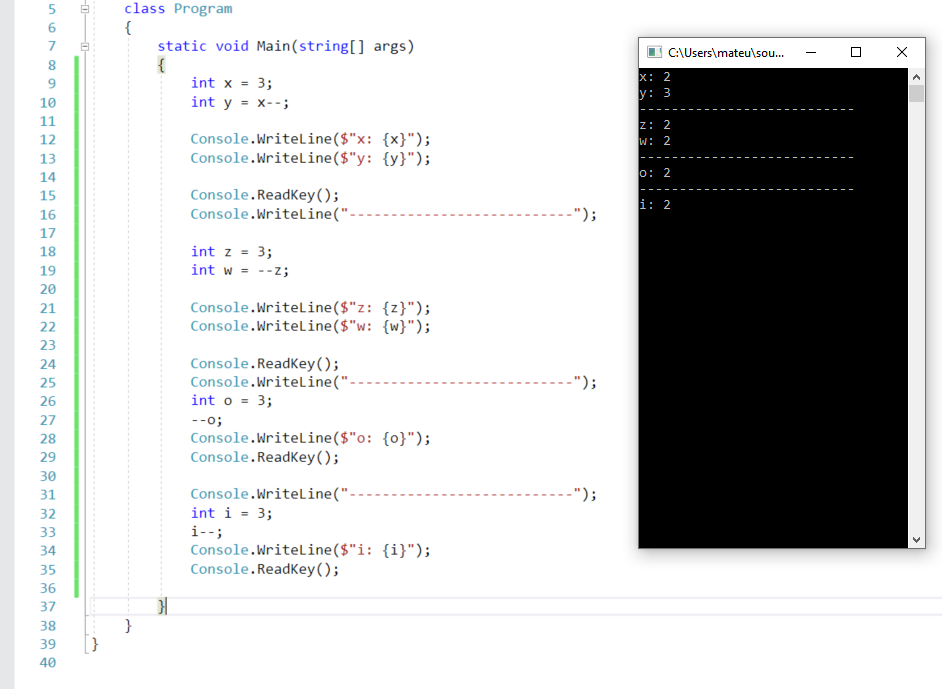
Task: Click the WriteLine call printing i
Action: coord(311,550)
